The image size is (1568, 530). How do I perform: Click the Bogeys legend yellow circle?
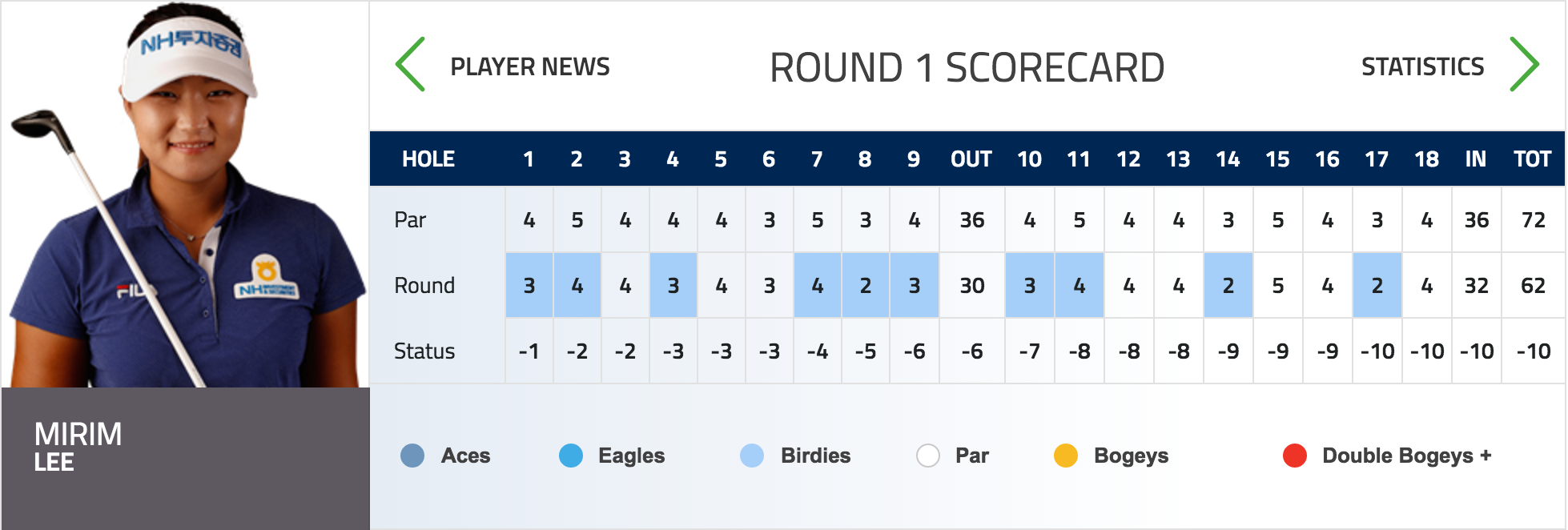(1066, 456)
